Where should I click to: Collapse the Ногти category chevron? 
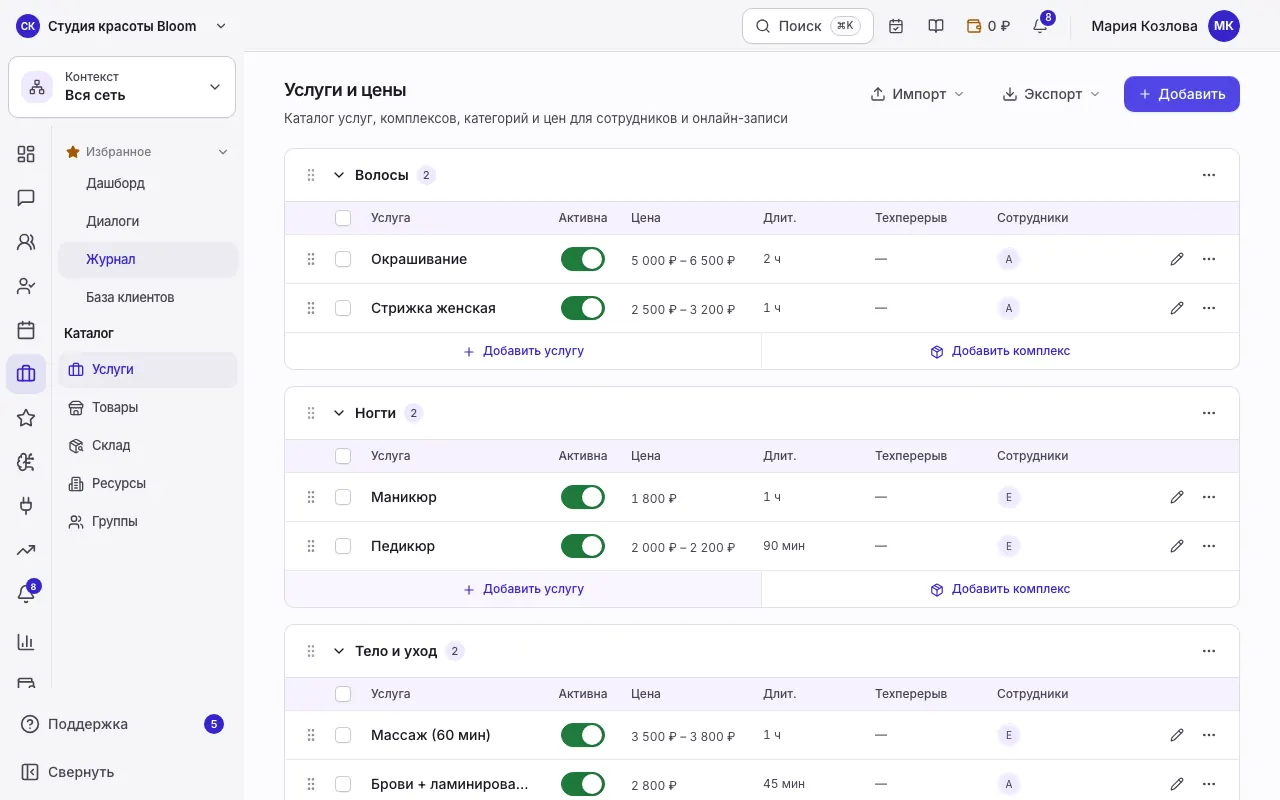[338, 413]
